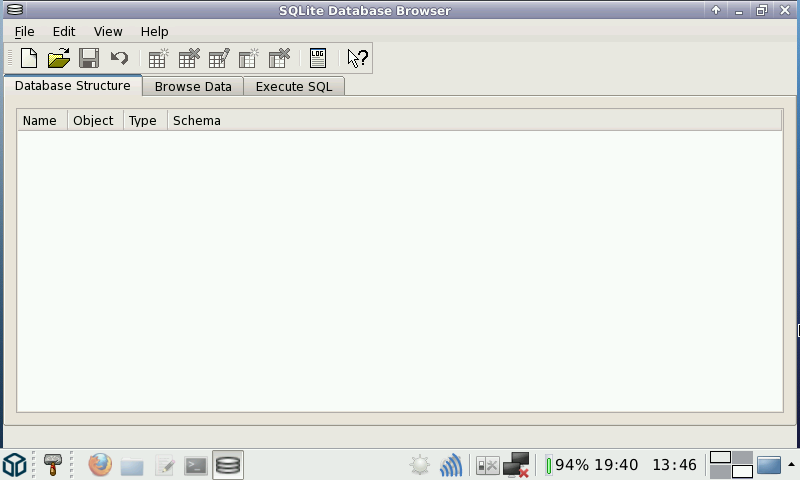Activate the What's This help pointer
The height and width of the screenshot is (480, 800).
pos(357,58)
